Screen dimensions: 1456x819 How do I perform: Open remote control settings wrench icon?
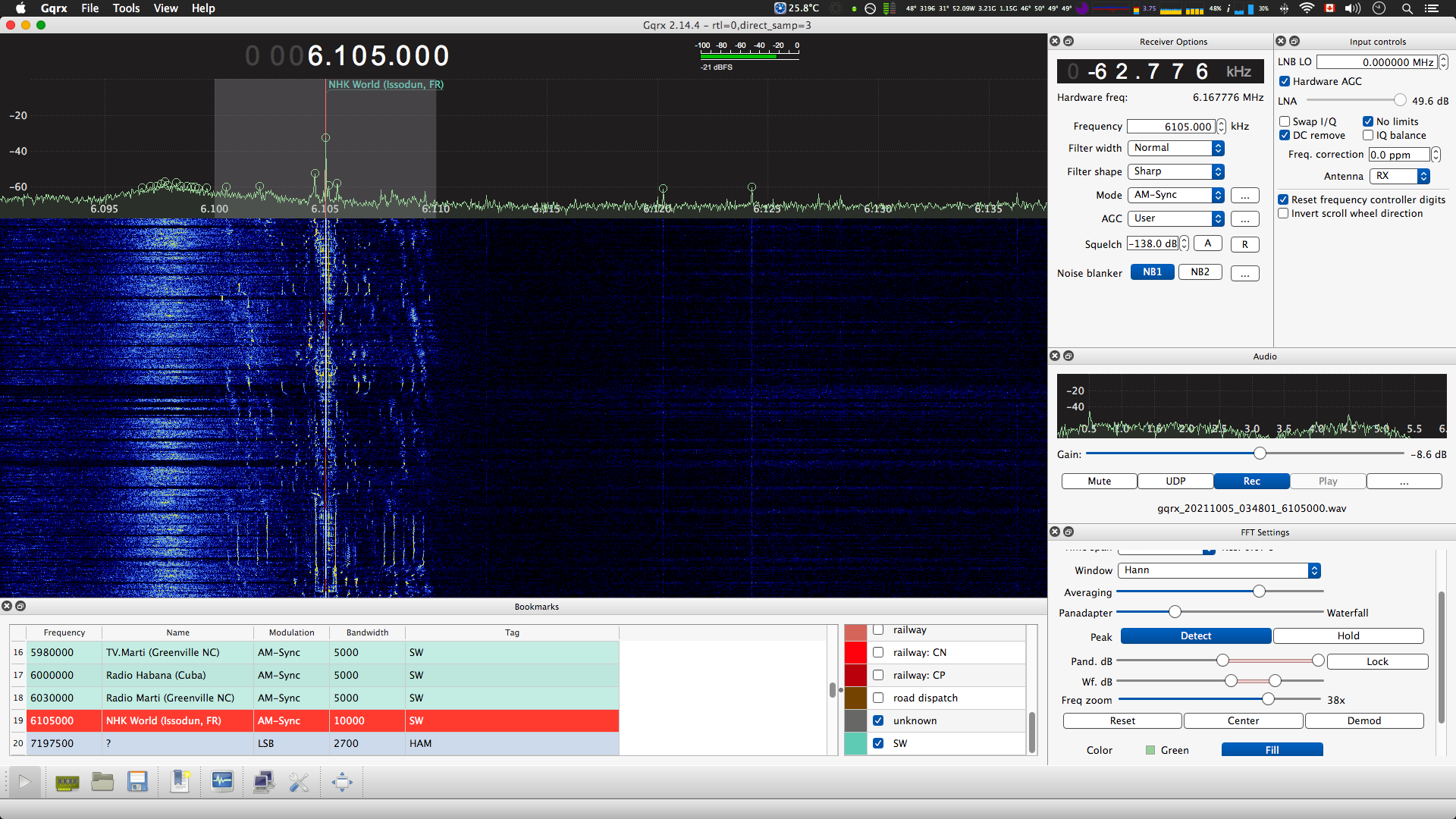coord(299,782)
